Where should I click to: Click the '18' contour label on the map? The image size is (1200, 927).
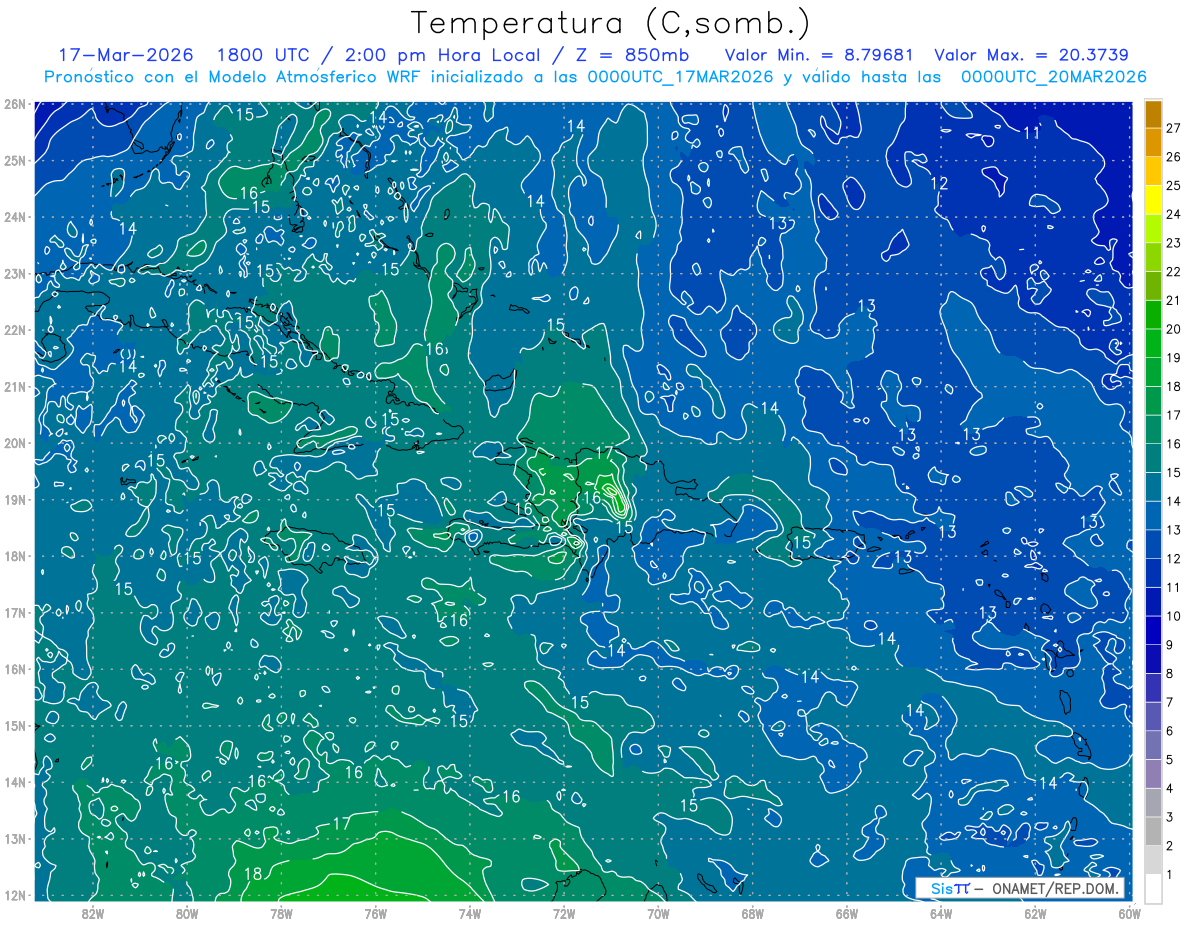coord(253,874)
